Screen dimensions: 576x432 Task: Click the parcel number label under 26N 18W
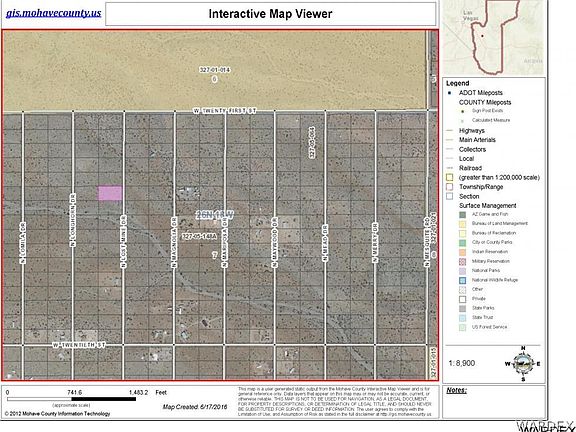199,237
